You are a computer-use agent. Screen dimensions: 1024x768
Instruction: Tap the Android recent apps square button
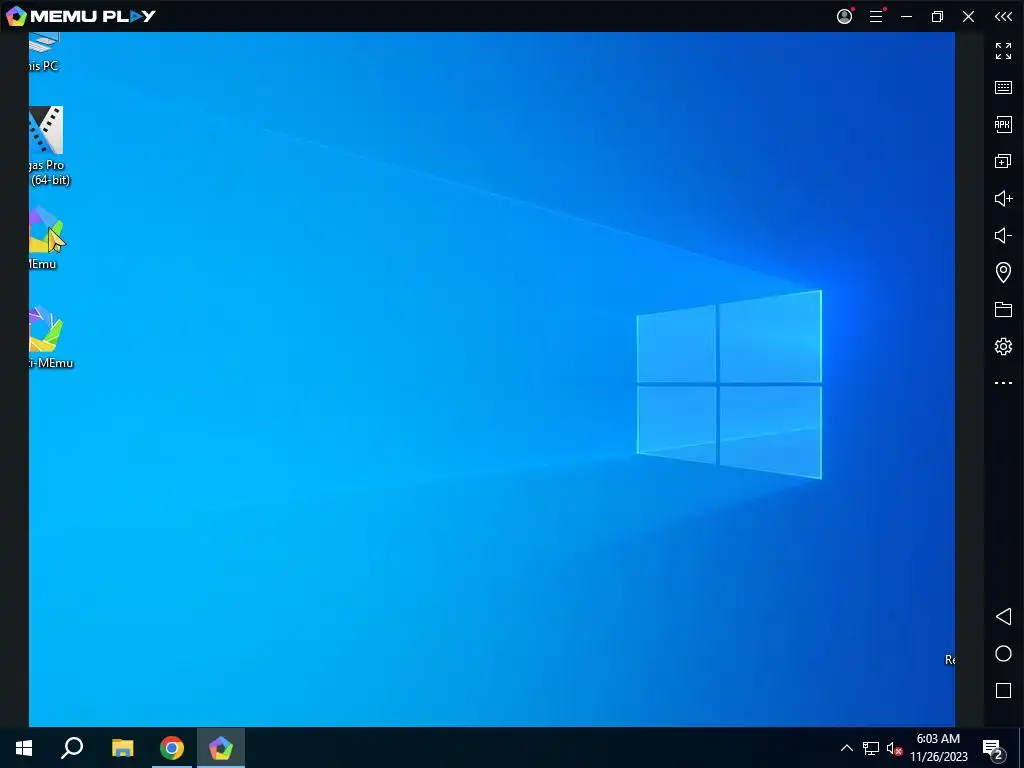(1003, 690)
